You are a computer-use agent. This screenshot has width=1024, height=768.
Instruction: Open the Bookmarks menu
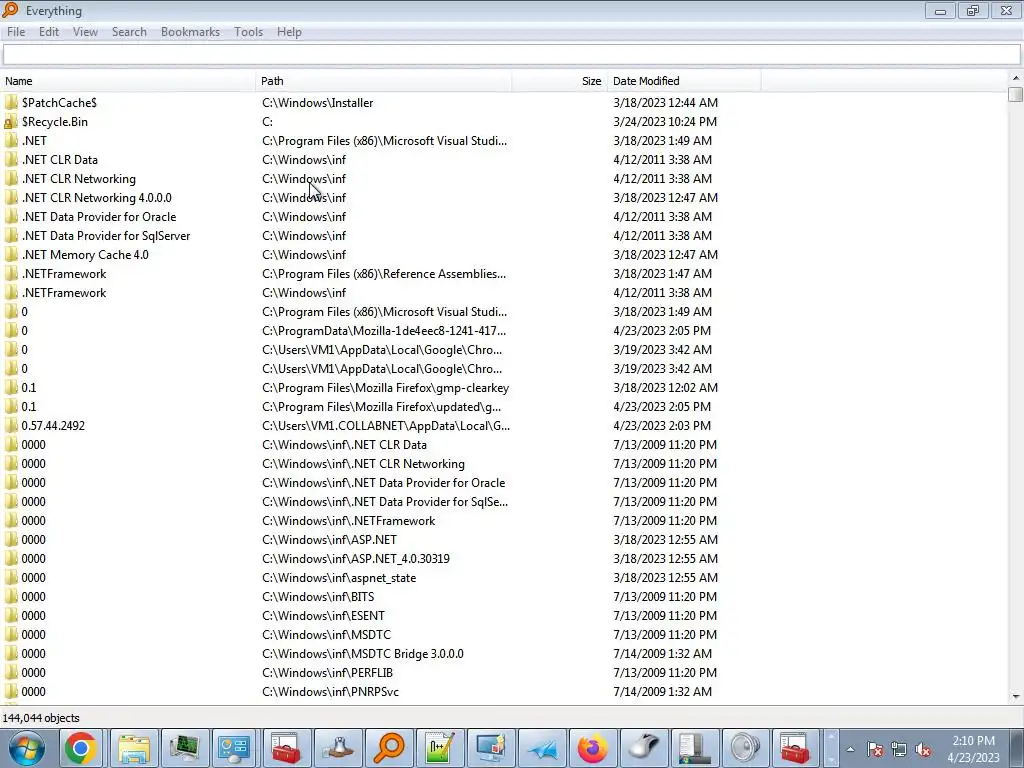click(190, 32)
